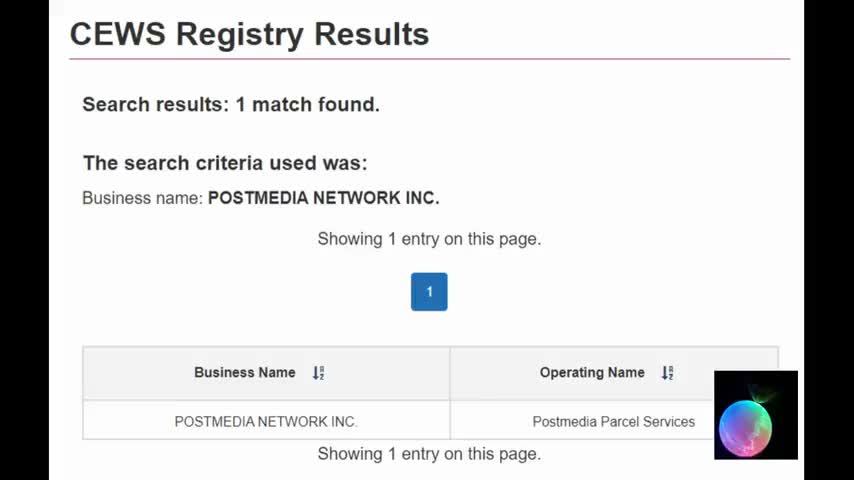Click the Operating Name sort arrow icon

(667, 373)
